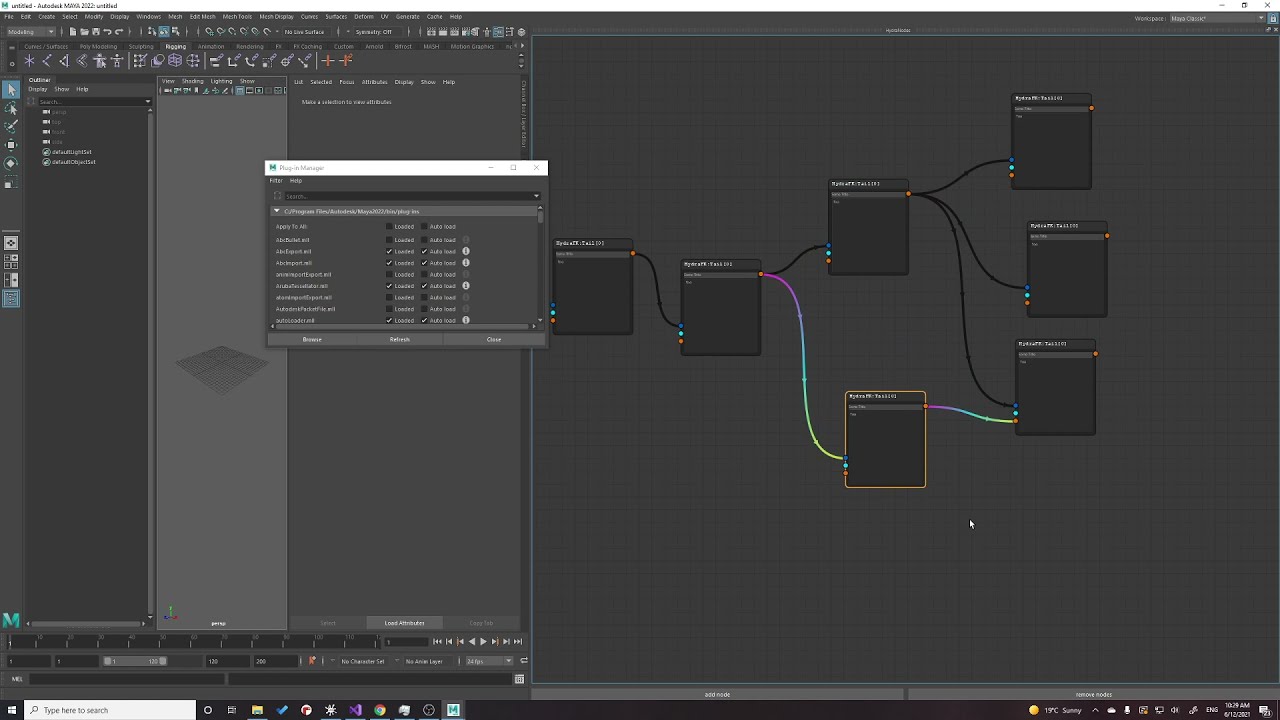The height and width of the screenshot is (720, 1280).
Task: Click the Save Scene icon in the status line
Action: [x=95, y=32]
